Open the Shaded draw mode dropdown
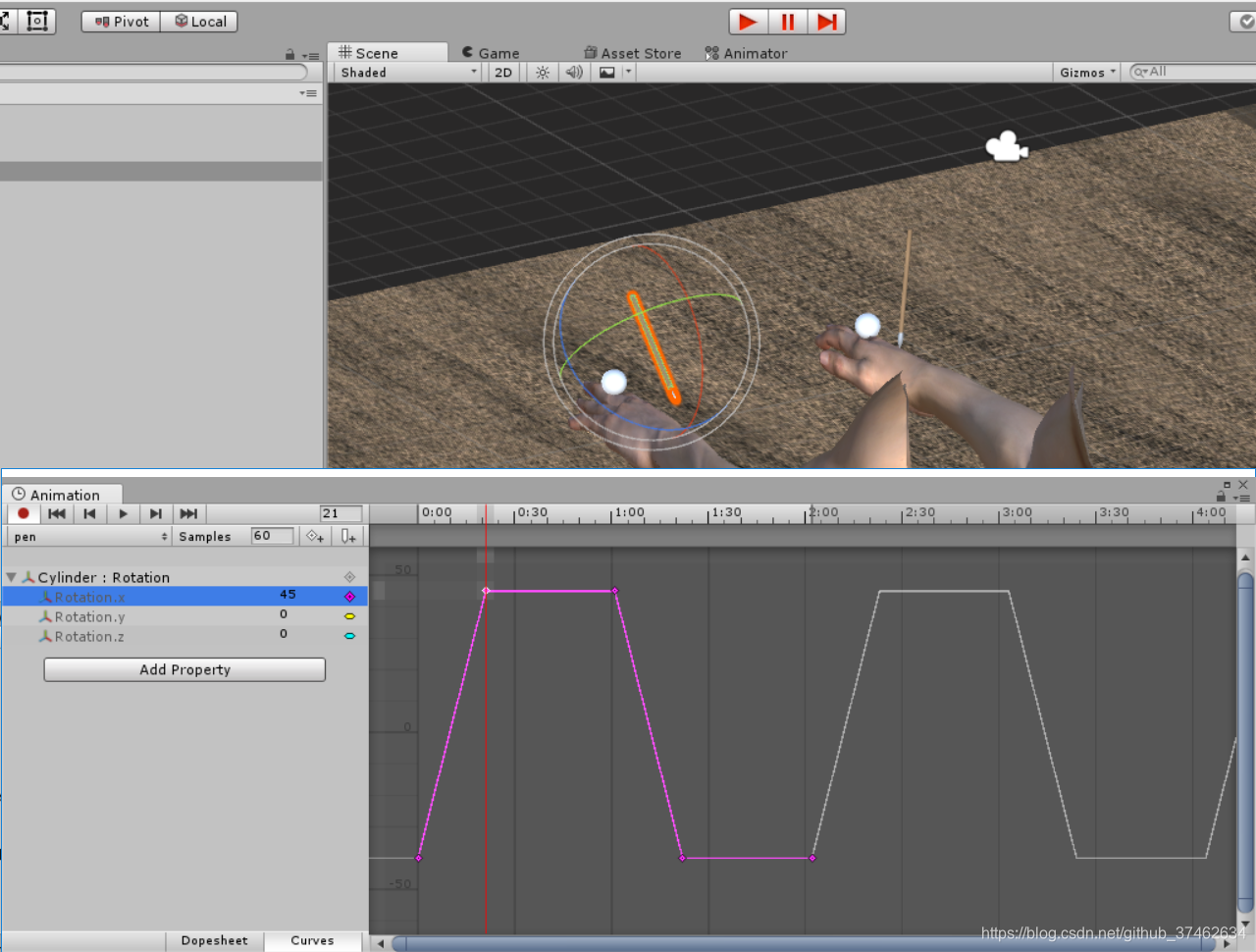This screenshot has height=952, width=1256. click(x=407, y=73)
